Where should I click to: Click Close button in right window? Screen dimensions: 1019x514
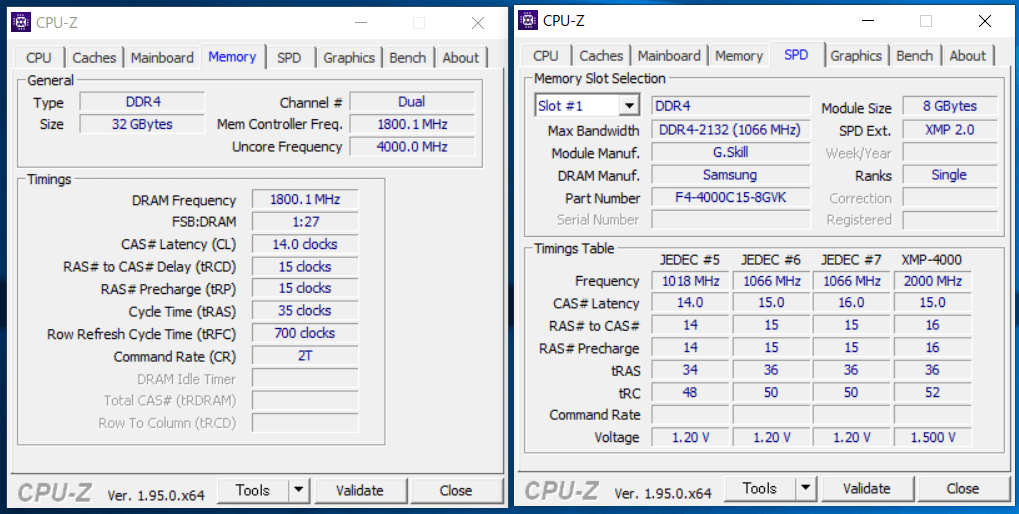(963, 489)
